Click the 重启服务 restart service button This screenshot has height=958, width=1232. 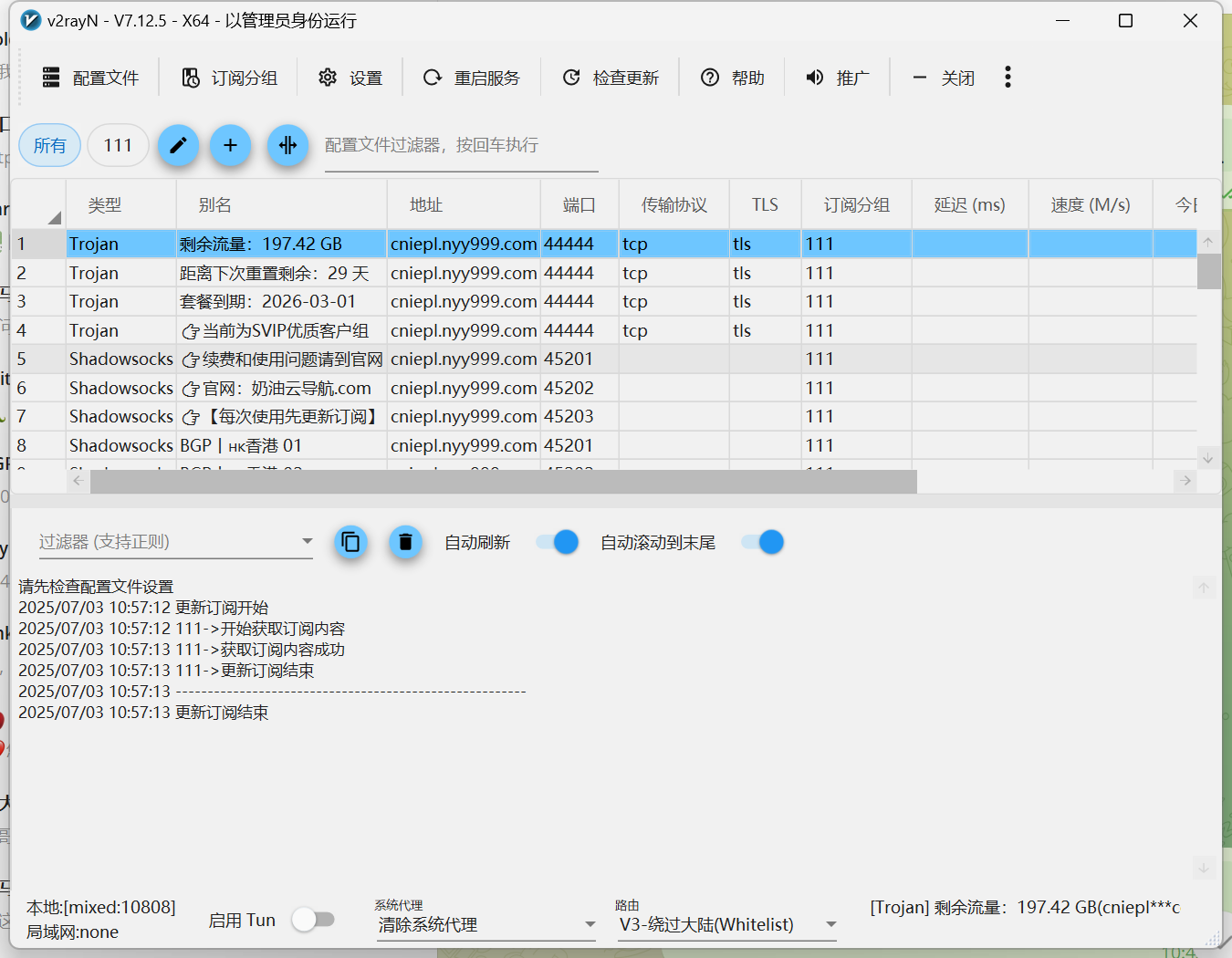pos(472,78)
